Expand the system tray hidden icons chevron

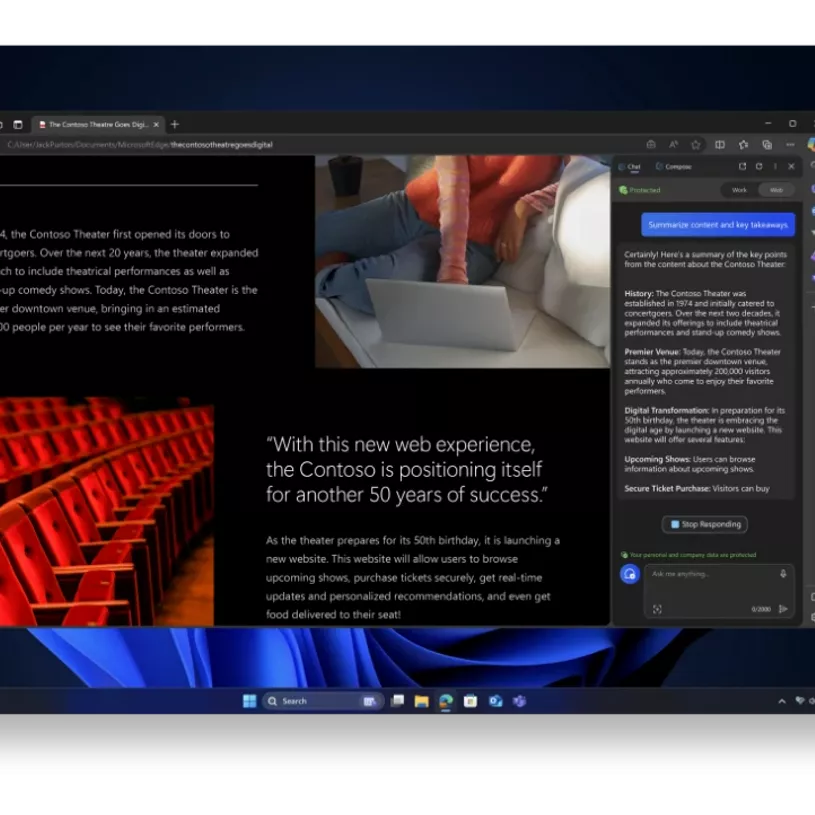(x=782, y=701)
